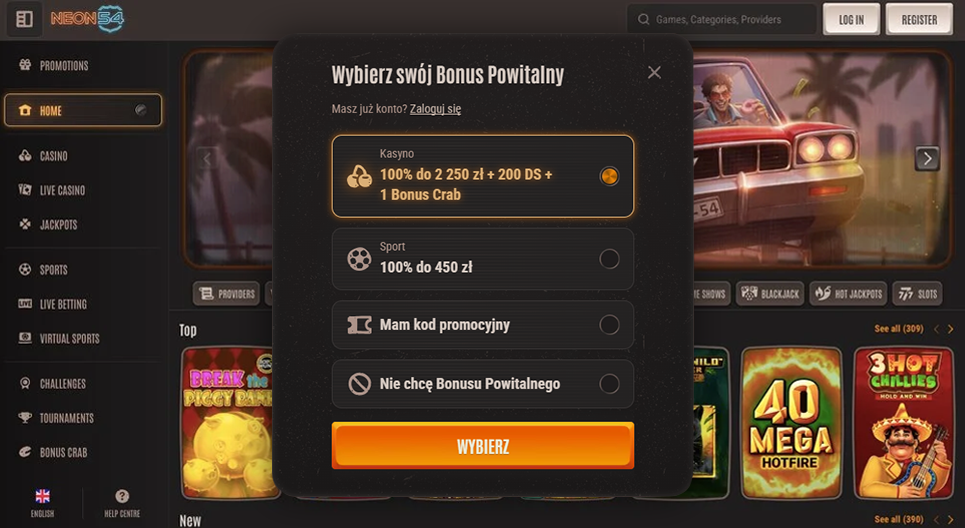The height and width of the screenshot is (528, 965).
Task: Click the Neon54 logo
Action: coord(87,19)
